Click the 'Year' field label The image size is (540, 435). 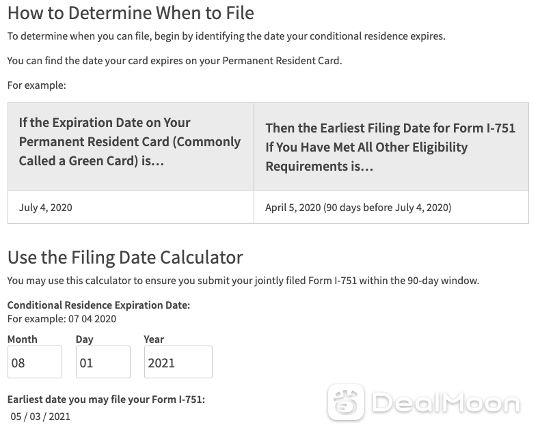click(x=154, y=339)
